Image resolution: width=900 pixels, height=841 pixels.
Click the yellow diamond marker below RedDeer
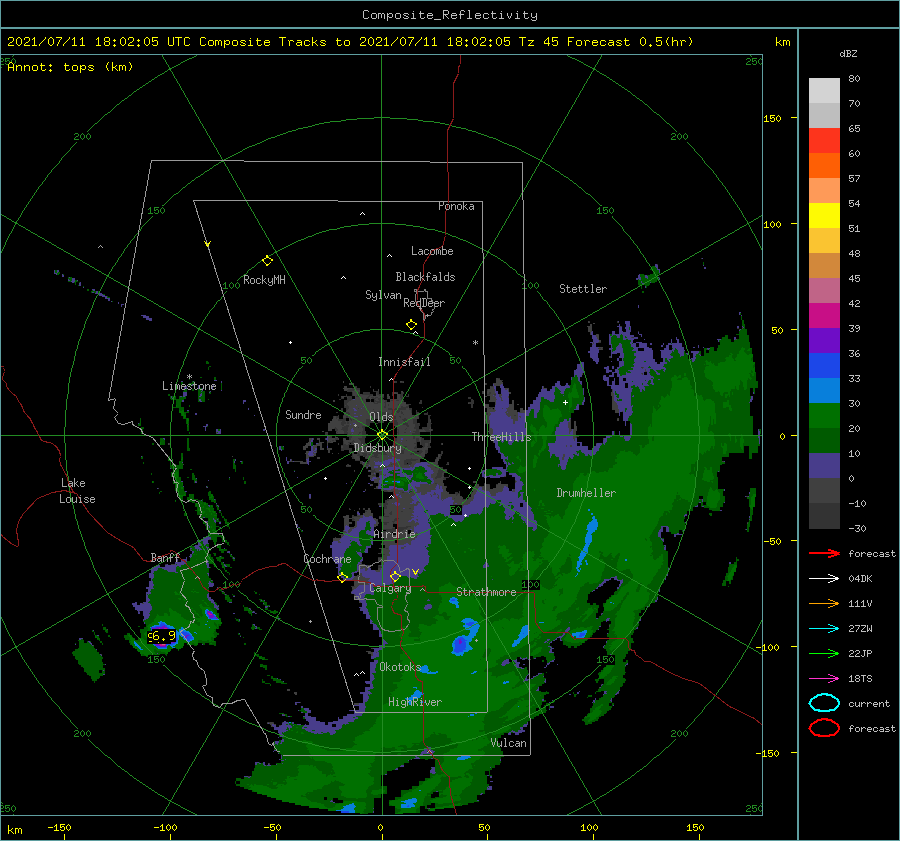pos(412,325)
